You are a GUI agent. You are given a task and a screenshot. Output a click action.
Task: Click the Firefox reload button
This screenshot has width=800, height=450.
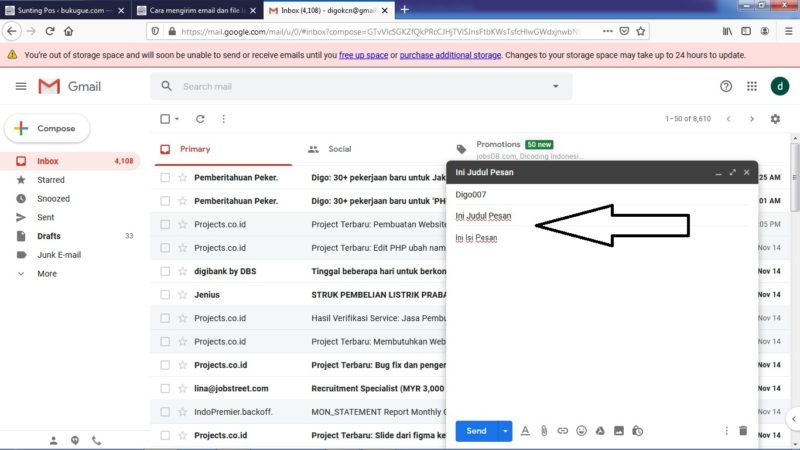[x=50, y=31]
